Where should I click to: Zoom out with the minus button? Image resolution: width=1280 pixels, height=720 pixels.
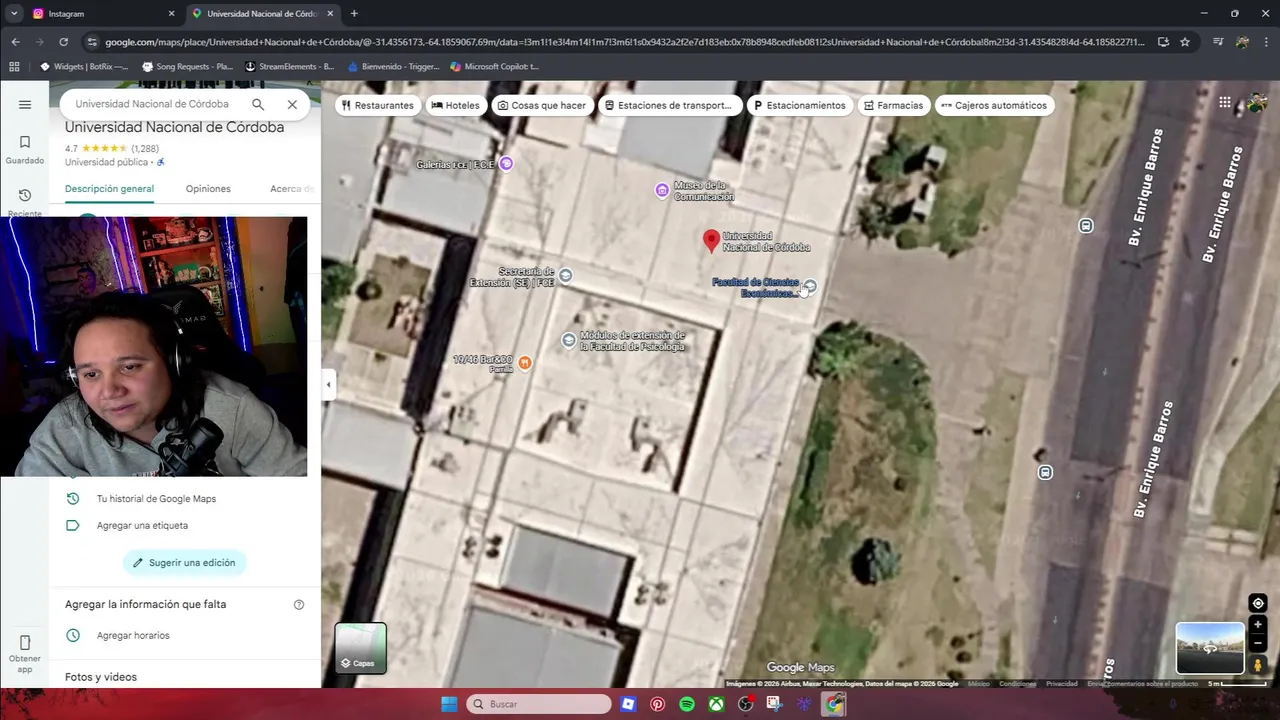pyautogui.click(x=1258, y=642)
